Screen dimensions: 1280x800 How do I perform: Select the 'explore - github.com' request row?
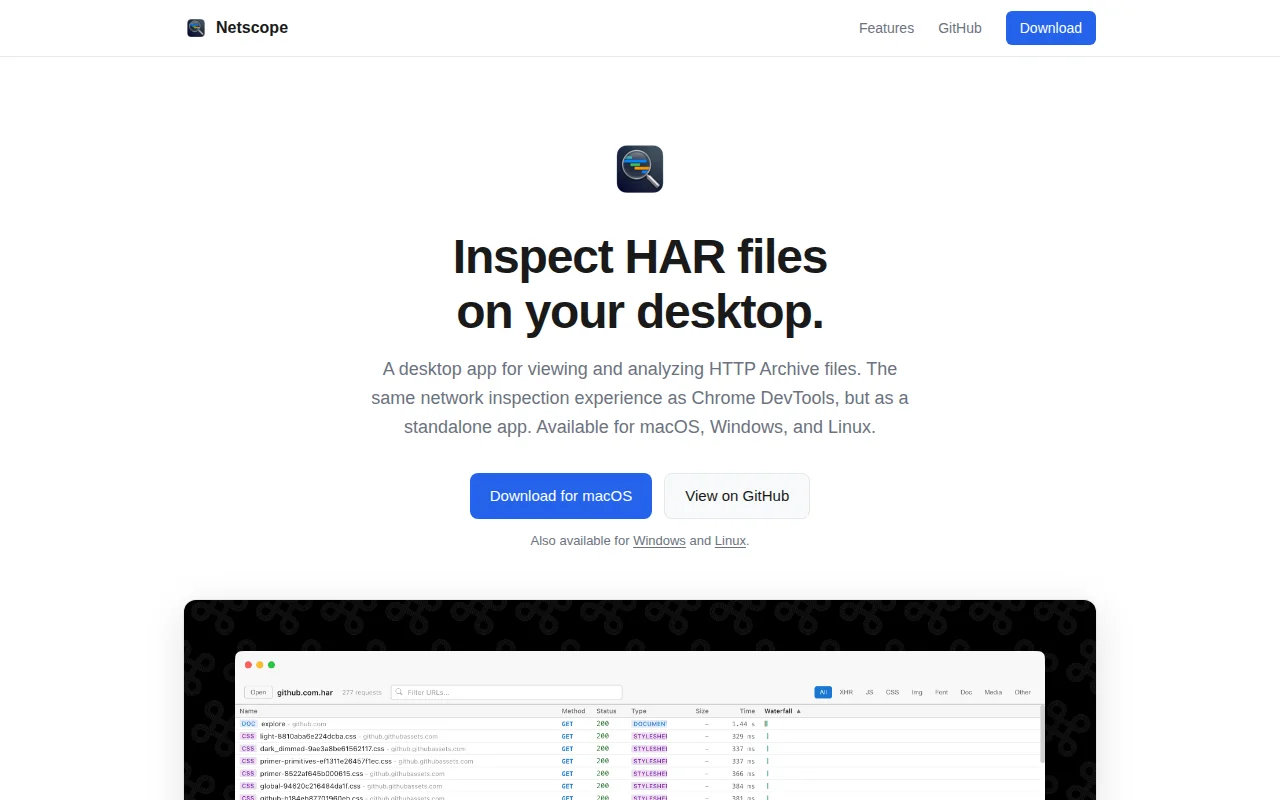pos(637,723)
